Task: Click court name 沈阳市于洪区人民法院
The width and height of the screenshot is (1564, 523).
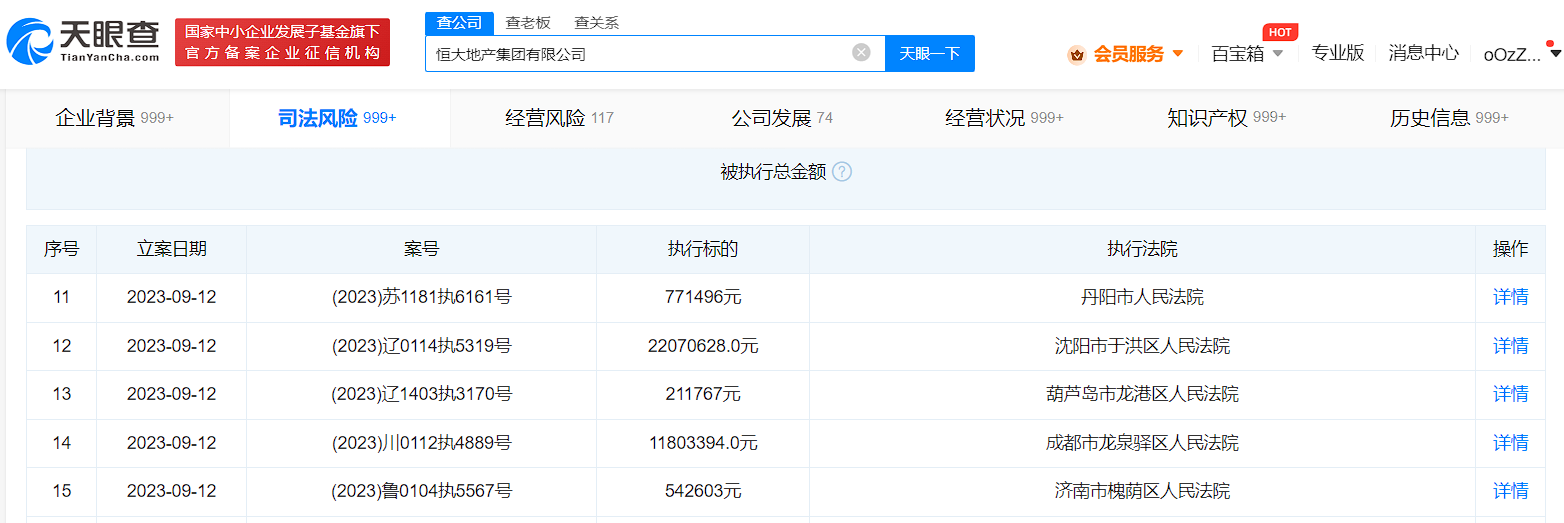Action: 1142,346
